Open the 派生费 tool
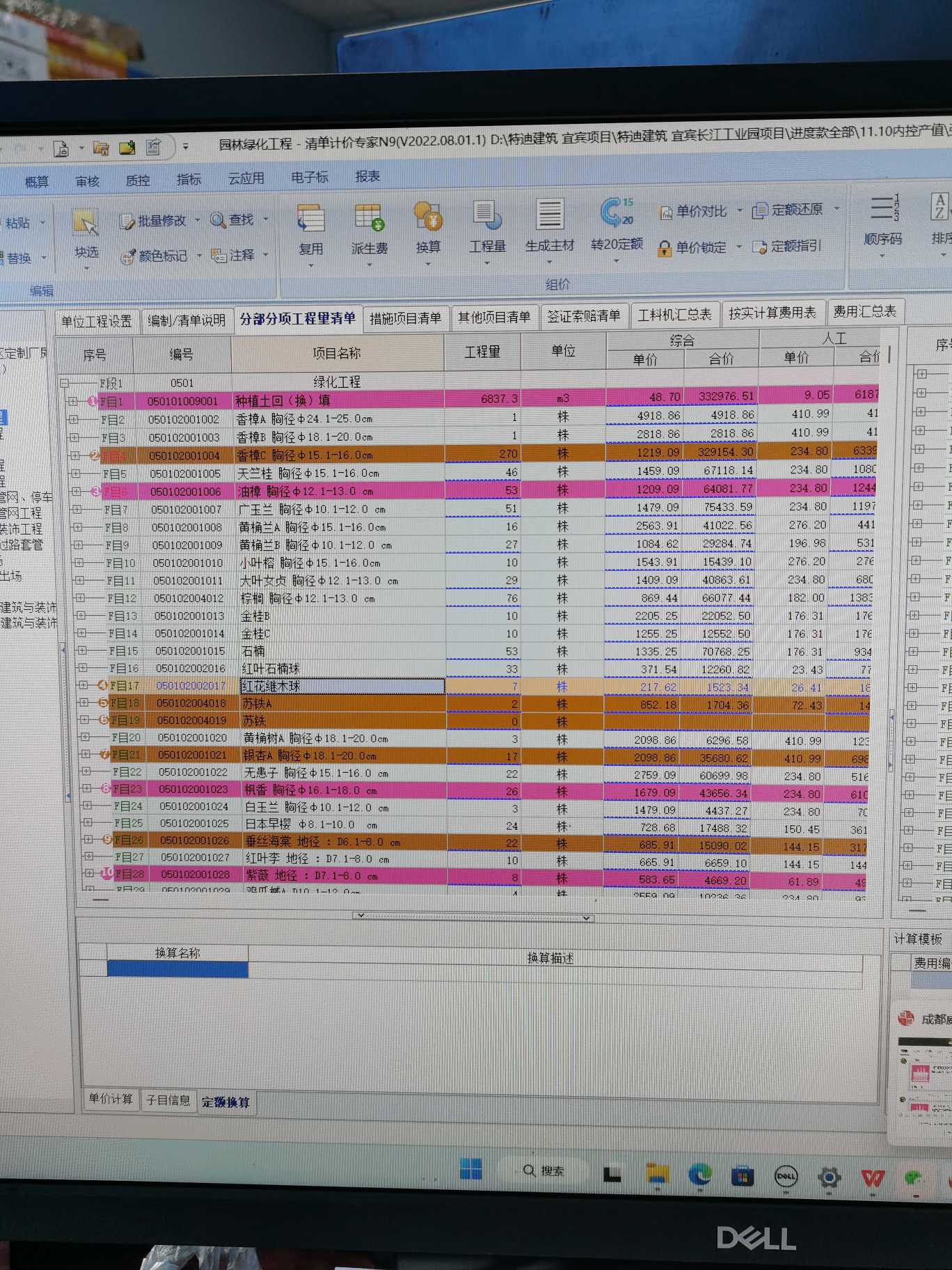952x1270 pixels. pyautogui.click(x=369, y=229)
